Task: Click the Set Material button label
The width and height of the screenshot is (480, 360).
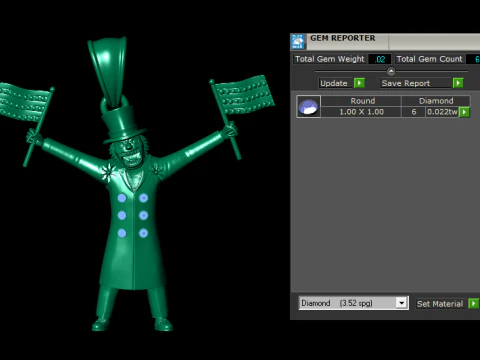Action: coord(440,304)
